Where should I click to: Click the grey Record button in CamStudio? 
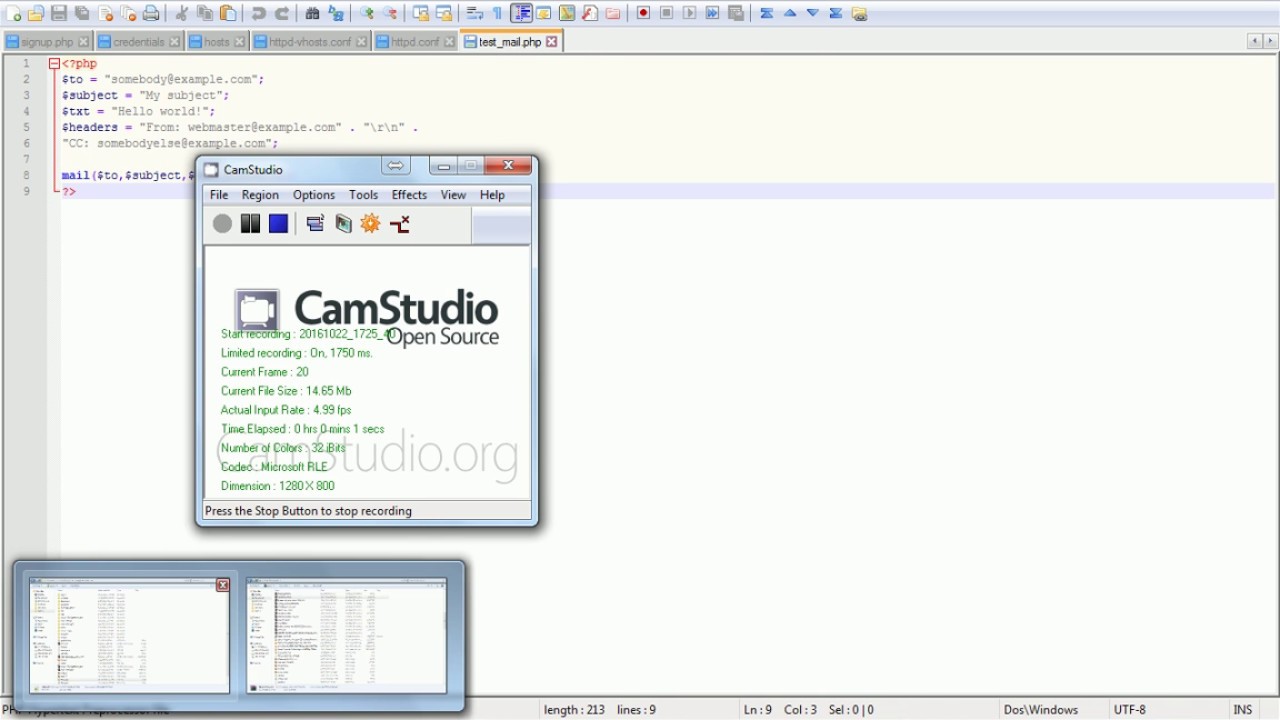(222, 224)
